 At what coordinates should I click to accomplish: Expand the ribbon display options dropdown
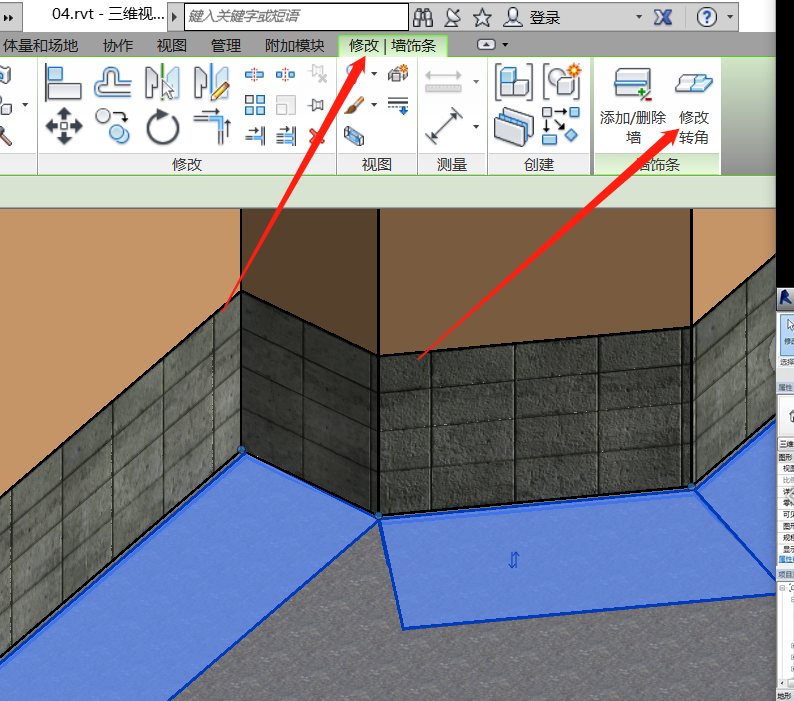505,45
